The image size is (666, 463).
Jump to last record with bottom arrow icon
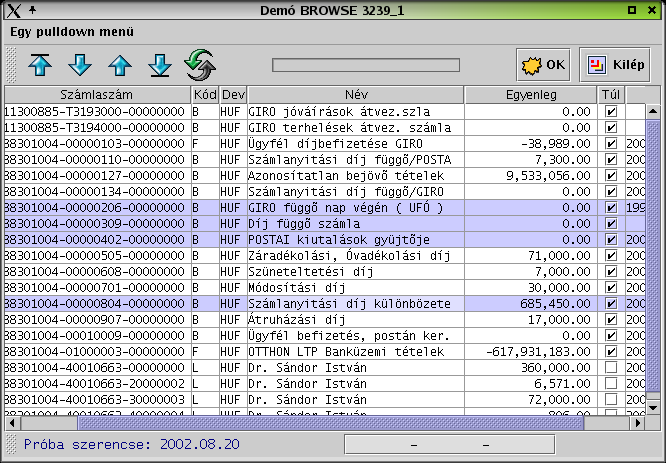pos(160,65)
